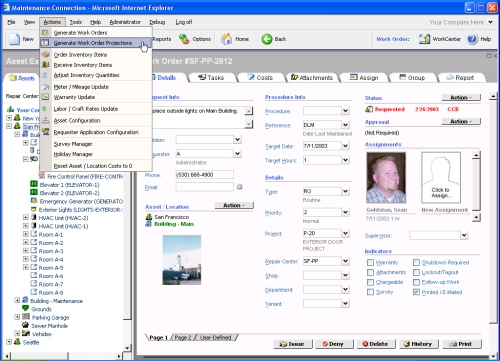Open the Supervisor dropdown

pos(464,235)
